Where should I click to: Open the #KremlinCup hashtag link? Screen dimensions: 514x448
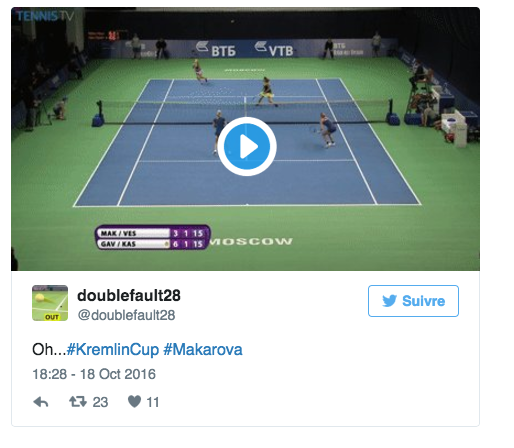113,350
